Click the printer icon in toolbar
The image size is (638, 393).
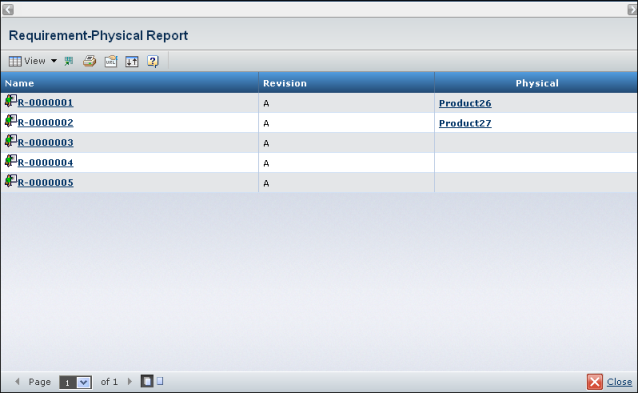click(90, 61)
